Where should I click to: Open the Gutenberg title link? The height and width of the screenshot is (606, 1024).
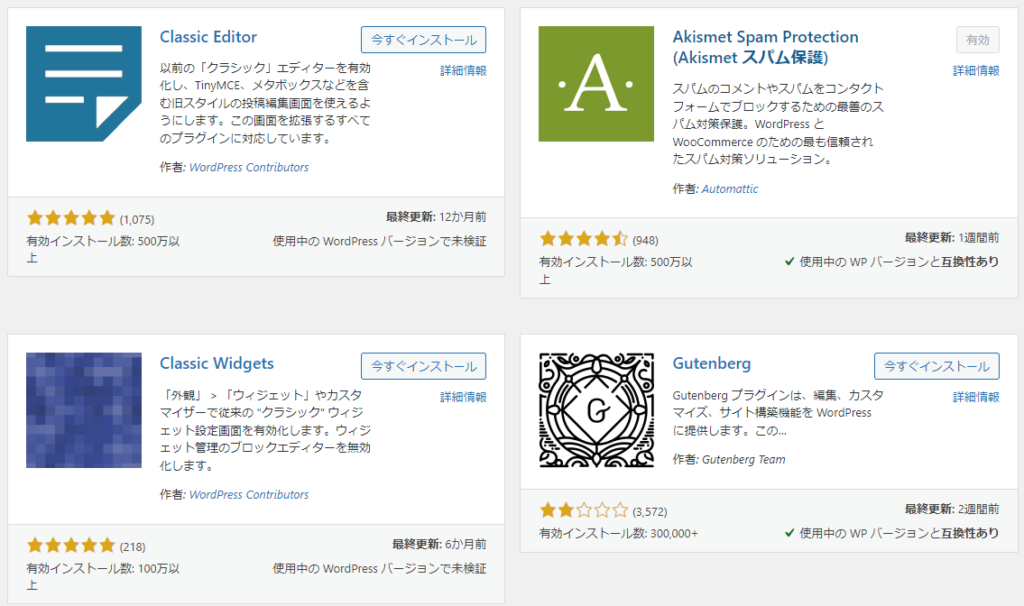[711, 363]
